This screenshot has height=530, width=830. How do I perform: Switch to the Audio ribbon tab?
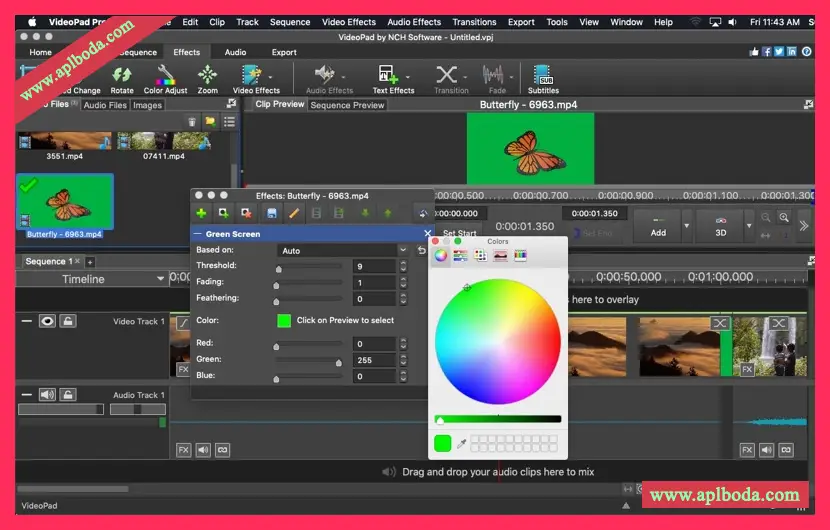coord(235,52)
